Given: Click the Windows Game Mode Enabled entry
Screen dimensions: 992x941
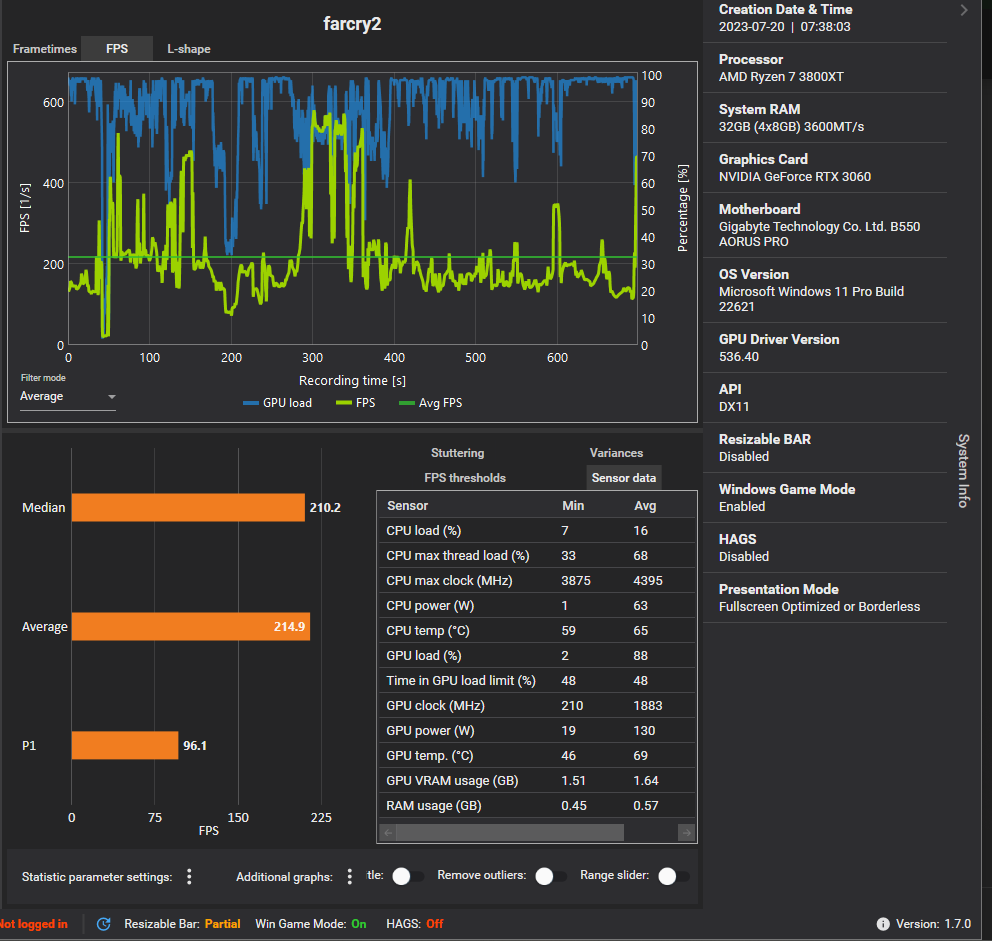Looking at the screenshot, I should (824, 498).
